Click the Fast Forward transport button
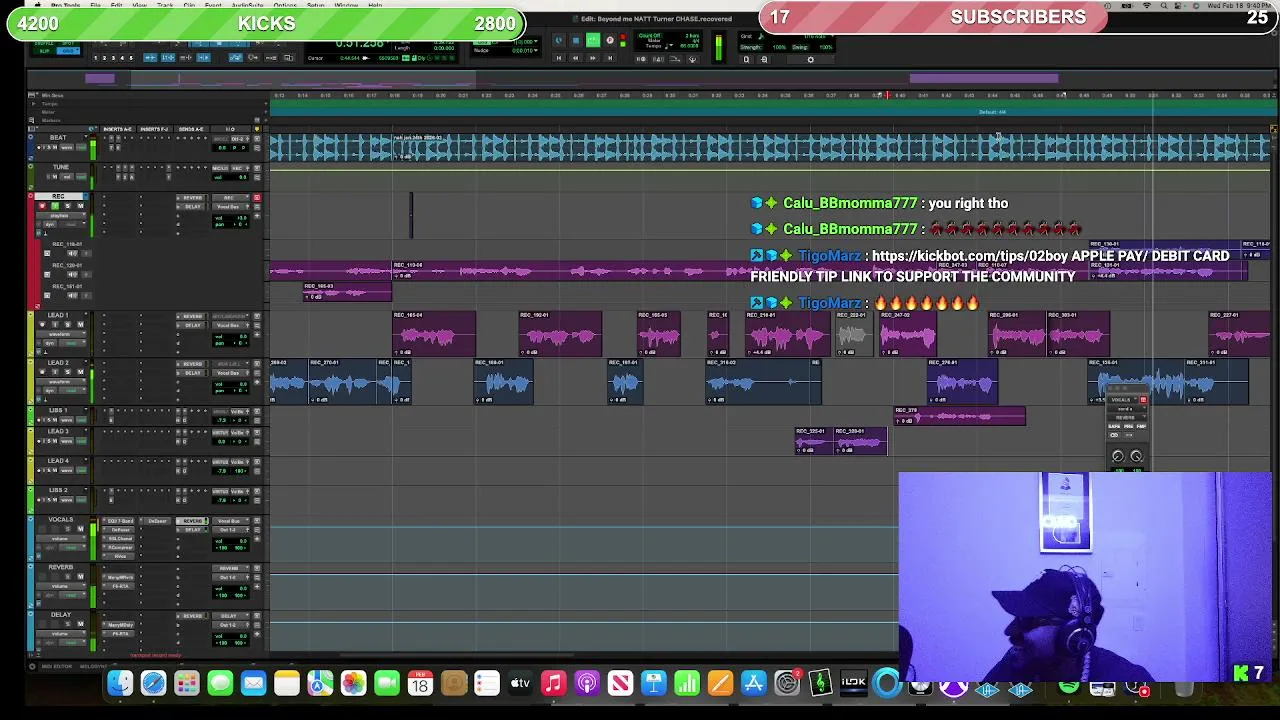This screenshot has width=1280, height=720. (592, 58)
